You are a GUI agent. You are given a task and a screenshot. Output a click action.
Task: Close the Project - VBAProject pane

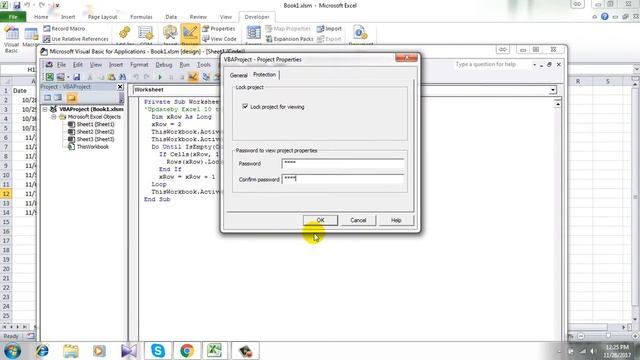120,87
